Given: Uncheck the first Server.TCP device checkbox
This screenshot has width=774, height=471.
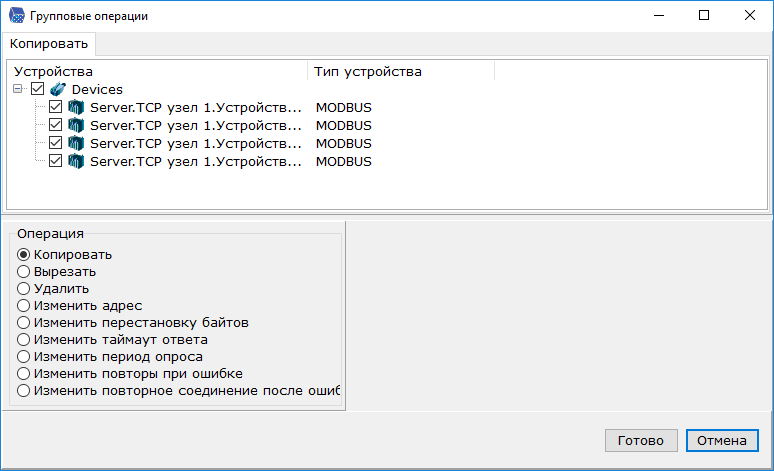Looking at the screenshot, I should (x=55, y=108).
